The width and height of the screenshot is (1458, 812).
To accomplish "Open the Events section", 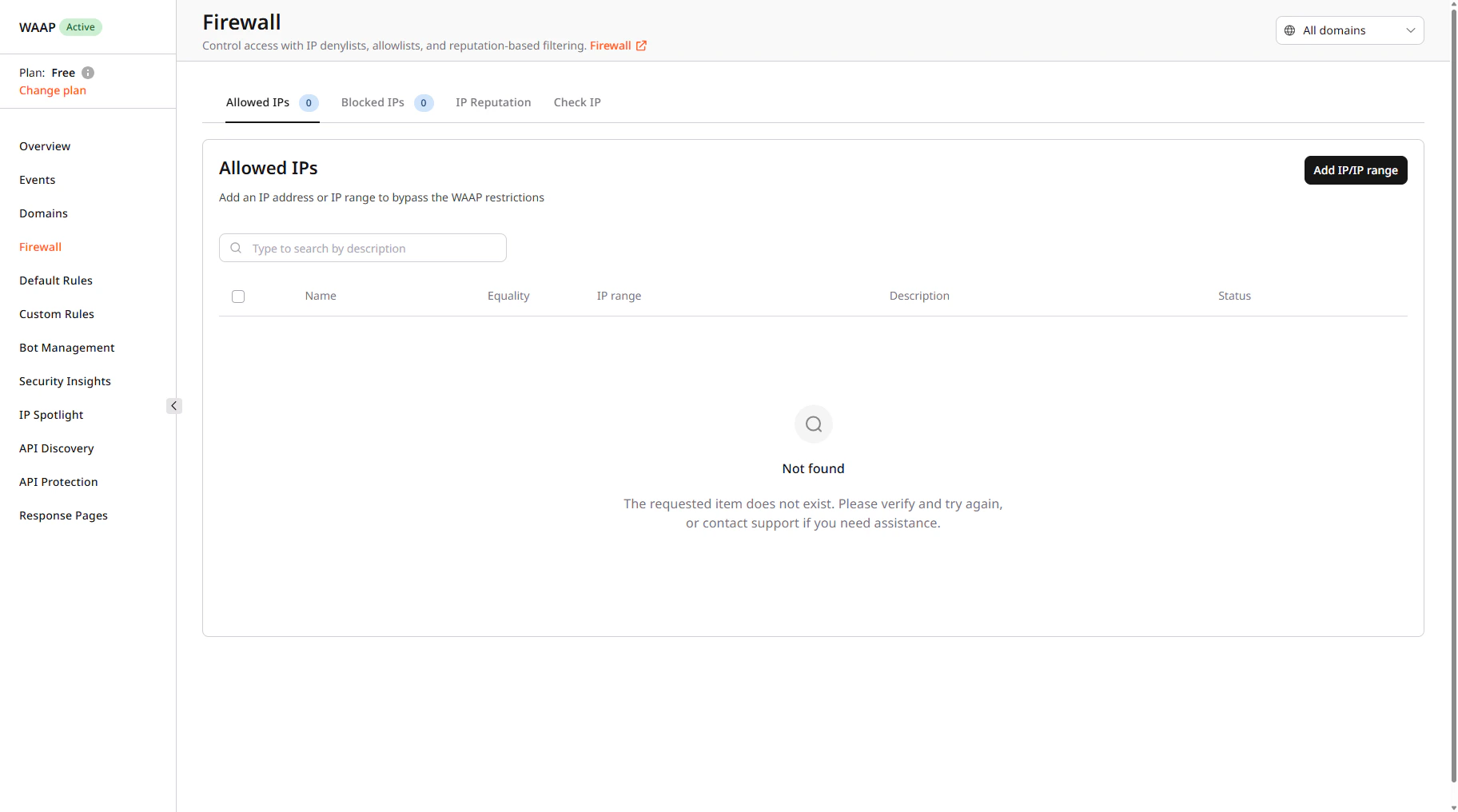I will (37, 180).
